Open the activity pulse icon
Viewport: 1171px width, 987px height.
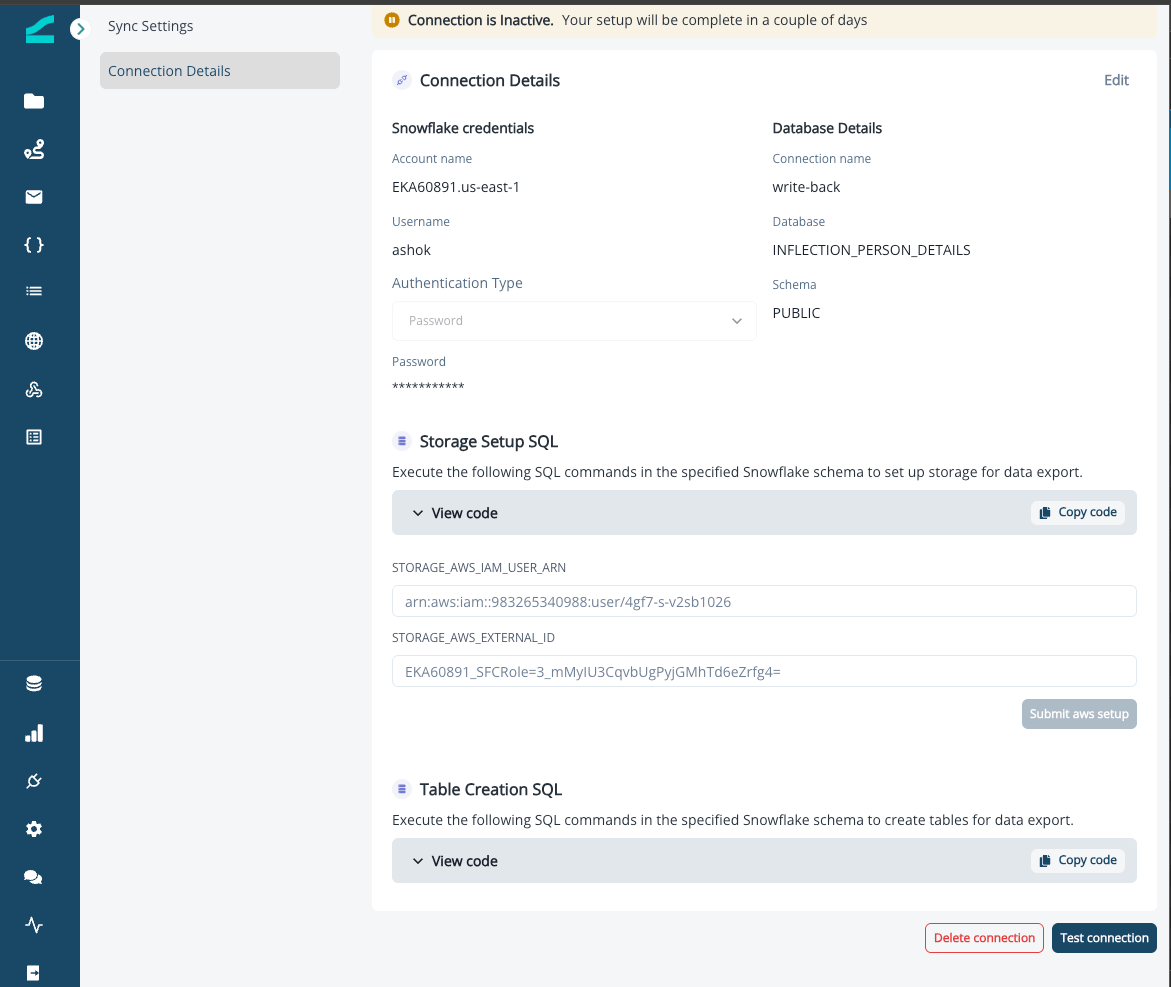(34, 925)
